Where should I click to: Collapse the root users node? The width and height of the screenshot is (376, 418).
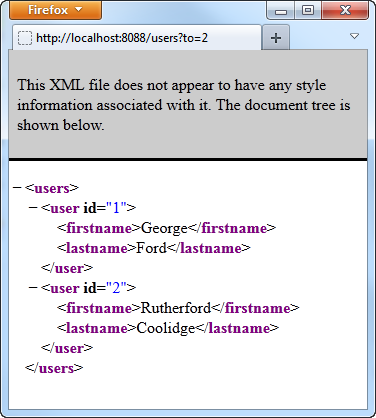pos(17,188)
